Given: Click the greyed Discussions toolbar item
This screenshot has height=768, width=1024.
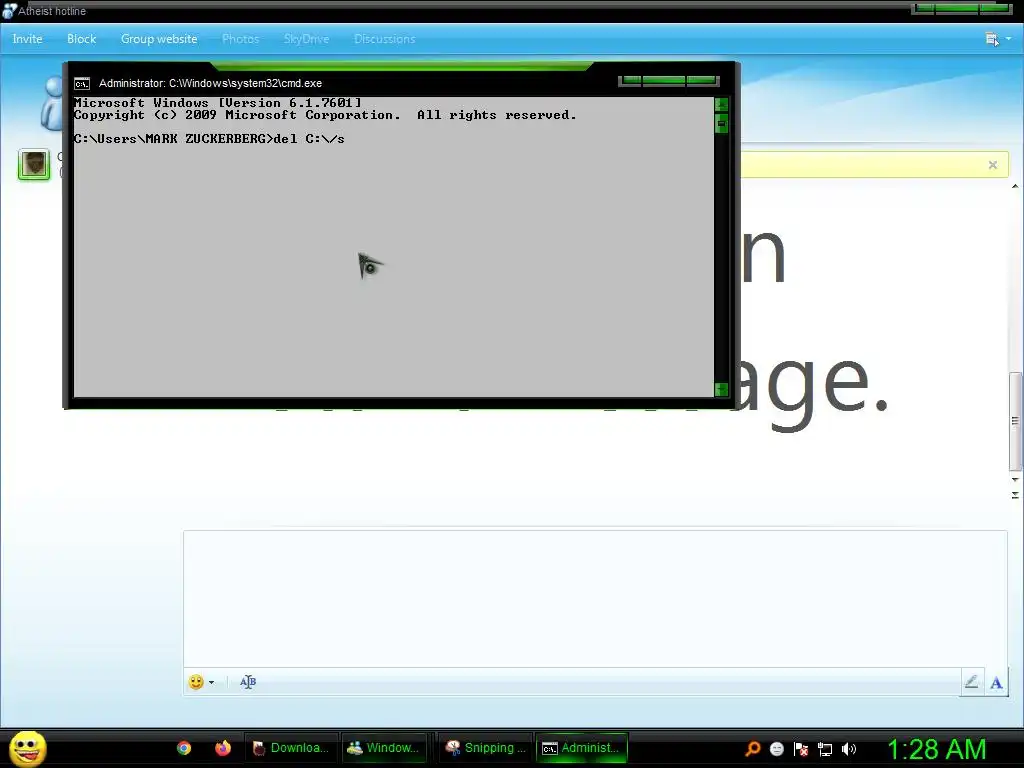Looking at the screenshot, I should [385, 39].
